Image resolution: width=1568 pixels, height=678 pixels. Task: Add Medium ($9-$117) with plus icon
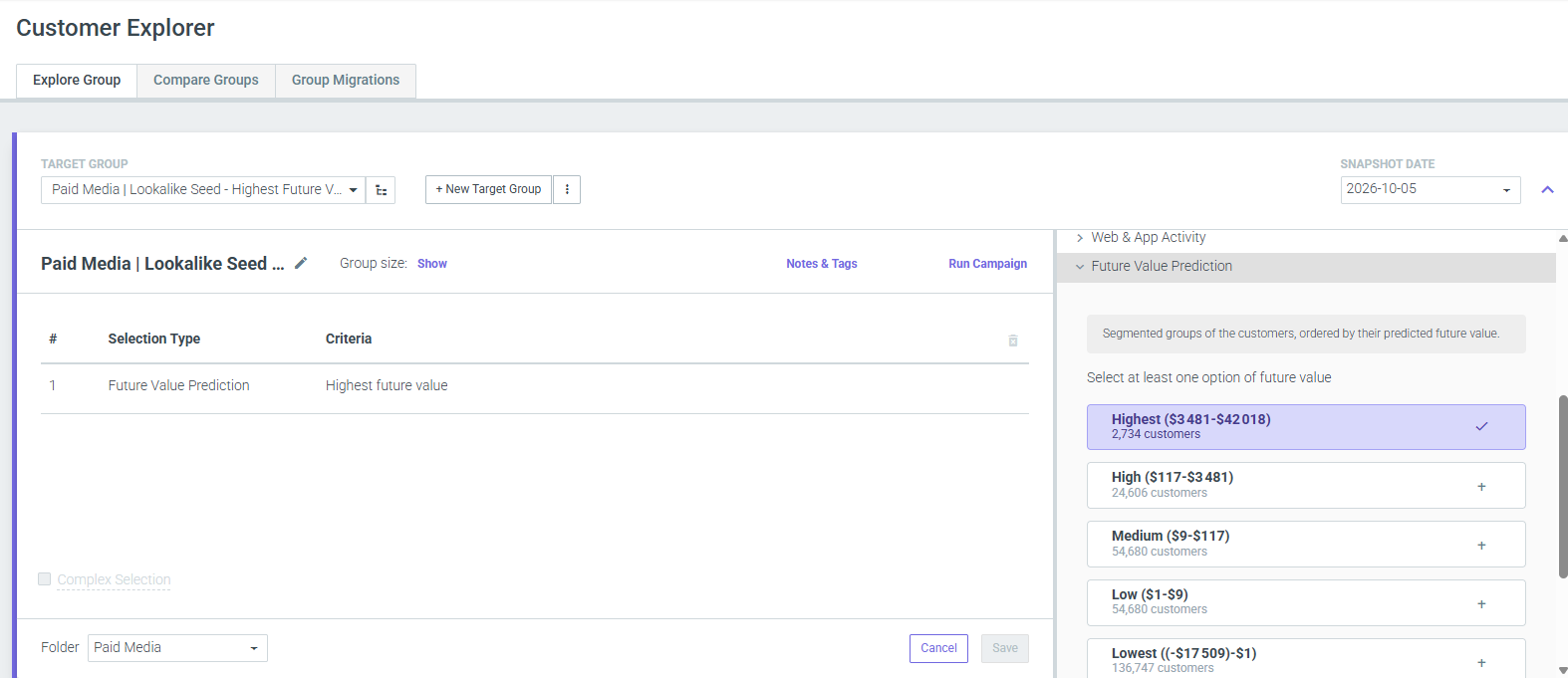pos(1481,546)
